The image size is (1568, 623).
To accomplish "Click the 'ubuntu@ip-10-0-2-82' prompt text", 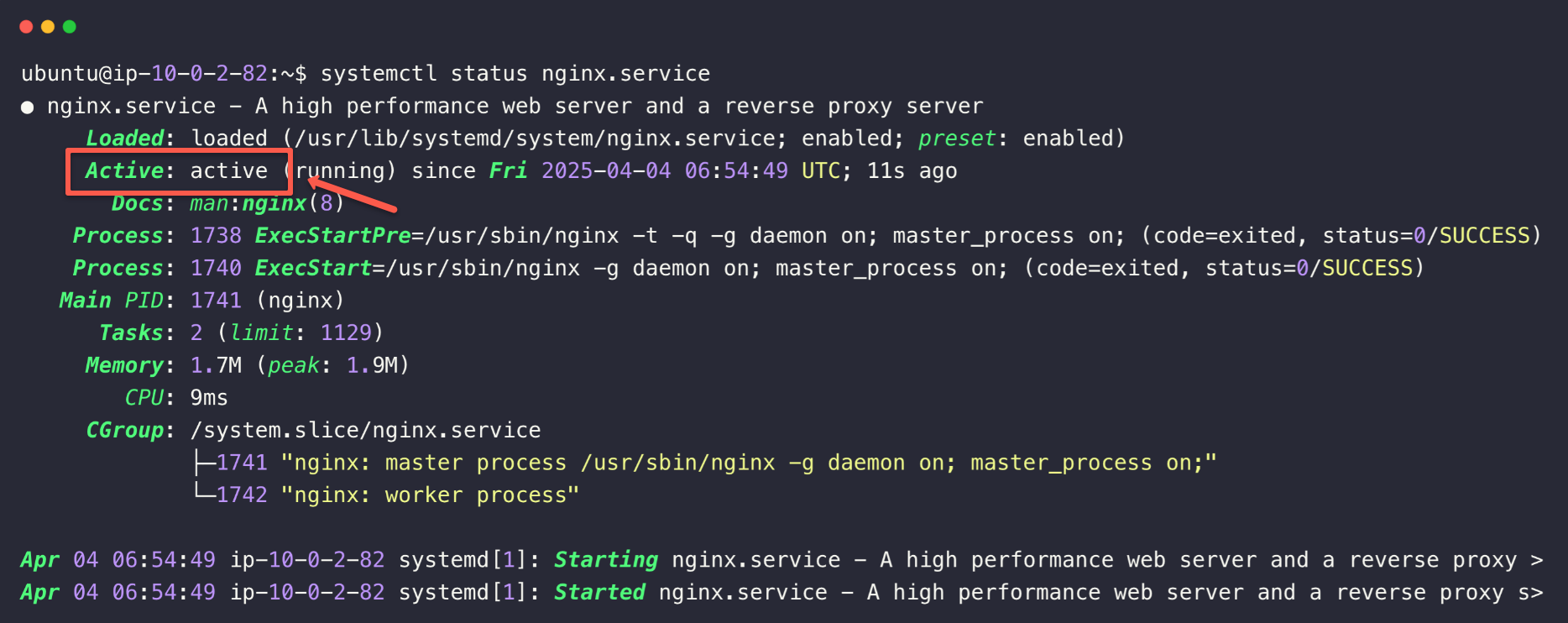I will [x=144, y=74].
